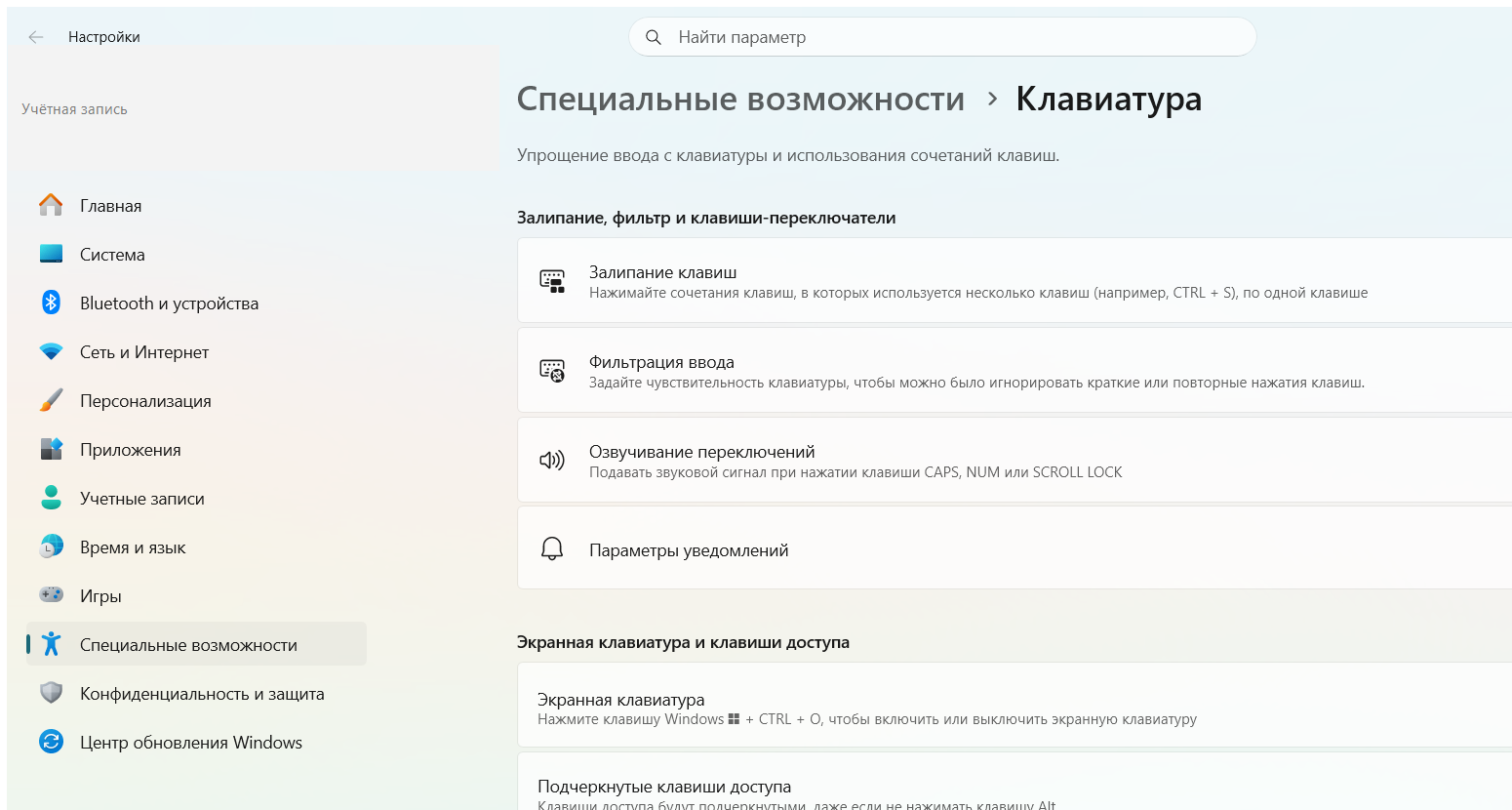Go to Bluetooth и устройства

tap(196, 303)
